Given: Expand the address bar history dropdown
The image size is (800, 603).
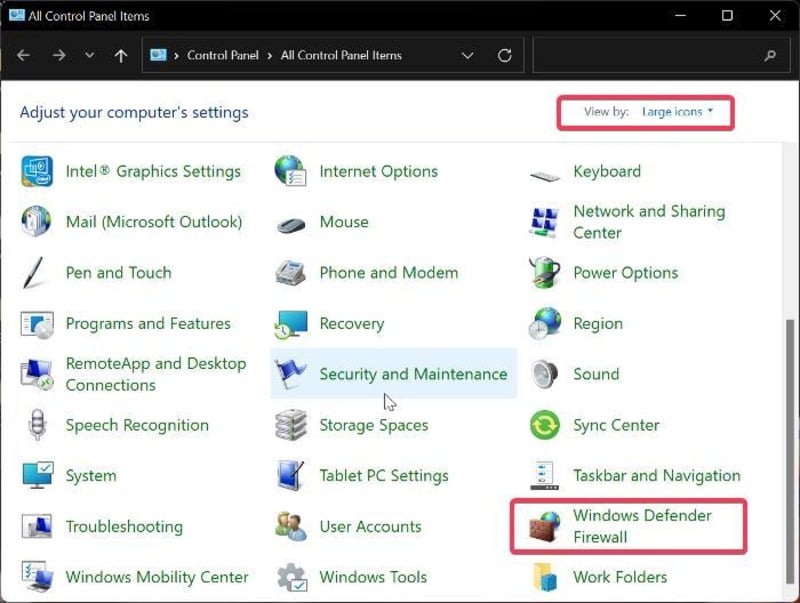Looking at the screenshot, I should coord(467,55).
